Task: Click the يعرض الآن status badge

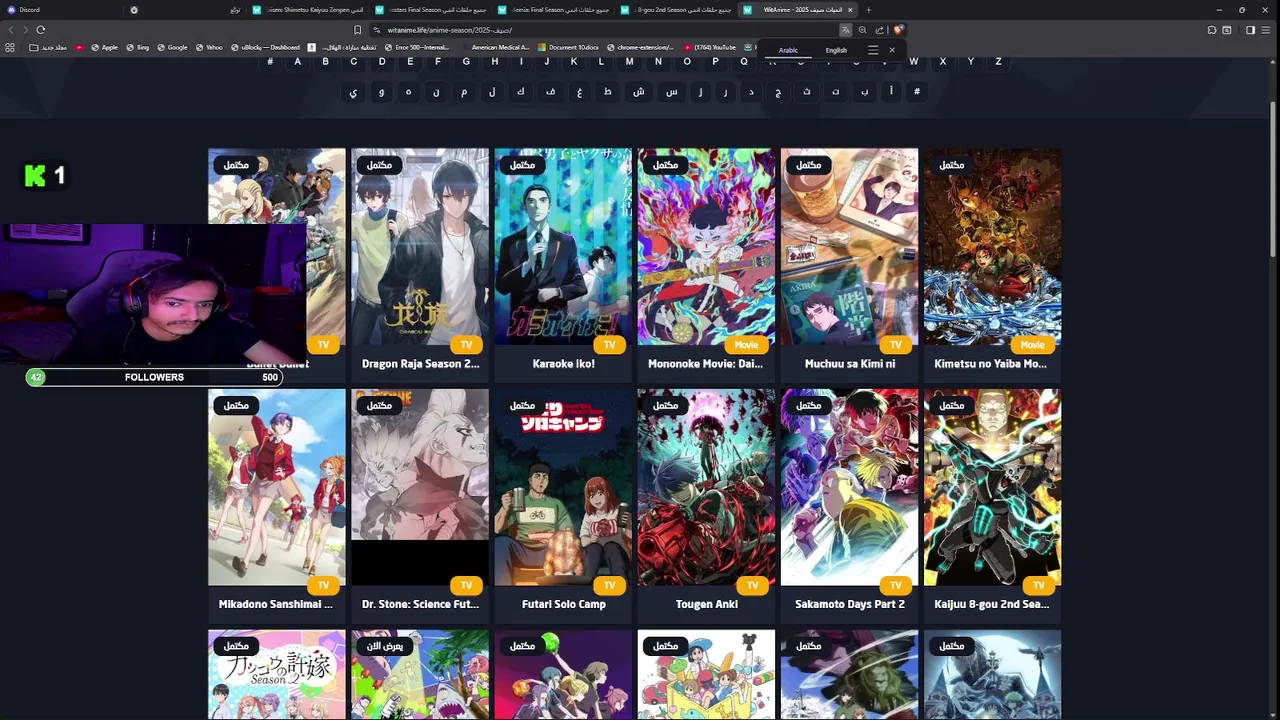Action: coord(385,646)
